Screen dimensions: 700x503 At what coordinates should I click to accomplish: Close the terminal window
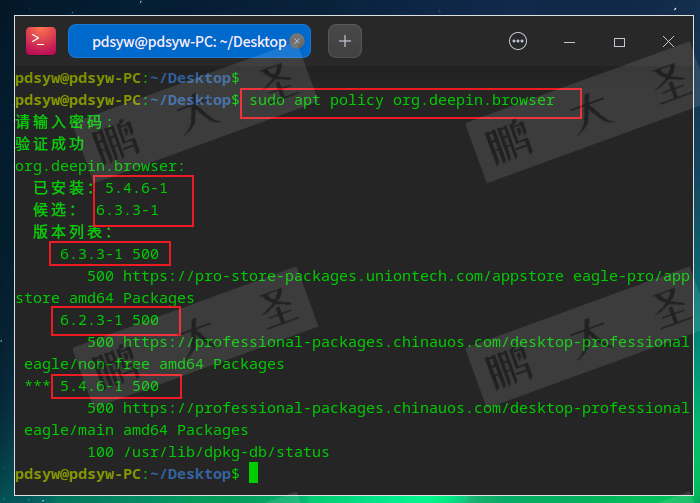pos(668,42)
